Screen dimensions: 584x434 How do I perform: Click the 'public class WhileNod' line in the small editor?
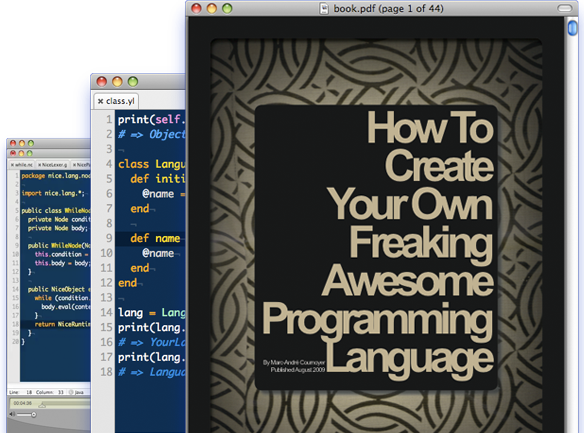(x=56, y=210)
